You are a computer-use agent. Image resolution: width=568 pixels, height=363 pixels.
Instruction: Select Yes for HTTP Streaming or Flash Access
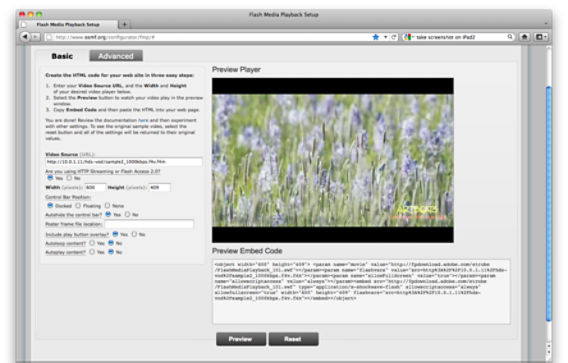(x=50, y=178)
